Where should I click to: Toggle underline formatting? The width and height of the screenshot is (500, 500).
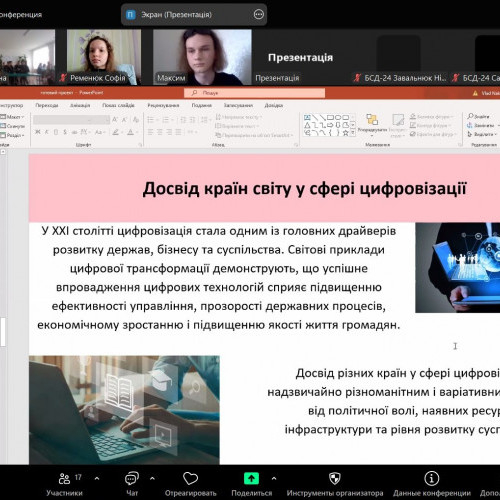coord(56,132)
